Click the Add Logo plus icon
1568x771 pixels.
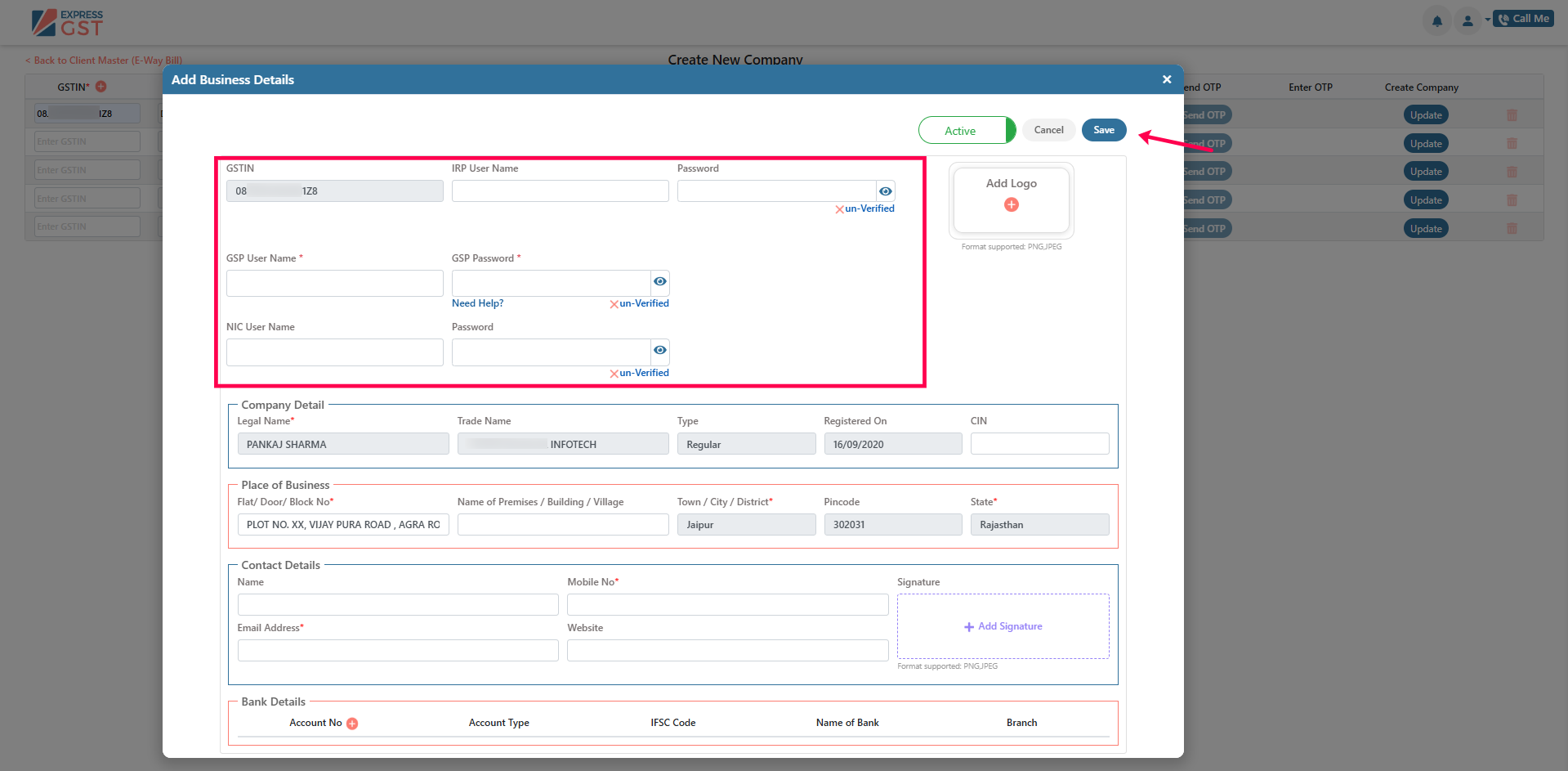click(1011, 205)
